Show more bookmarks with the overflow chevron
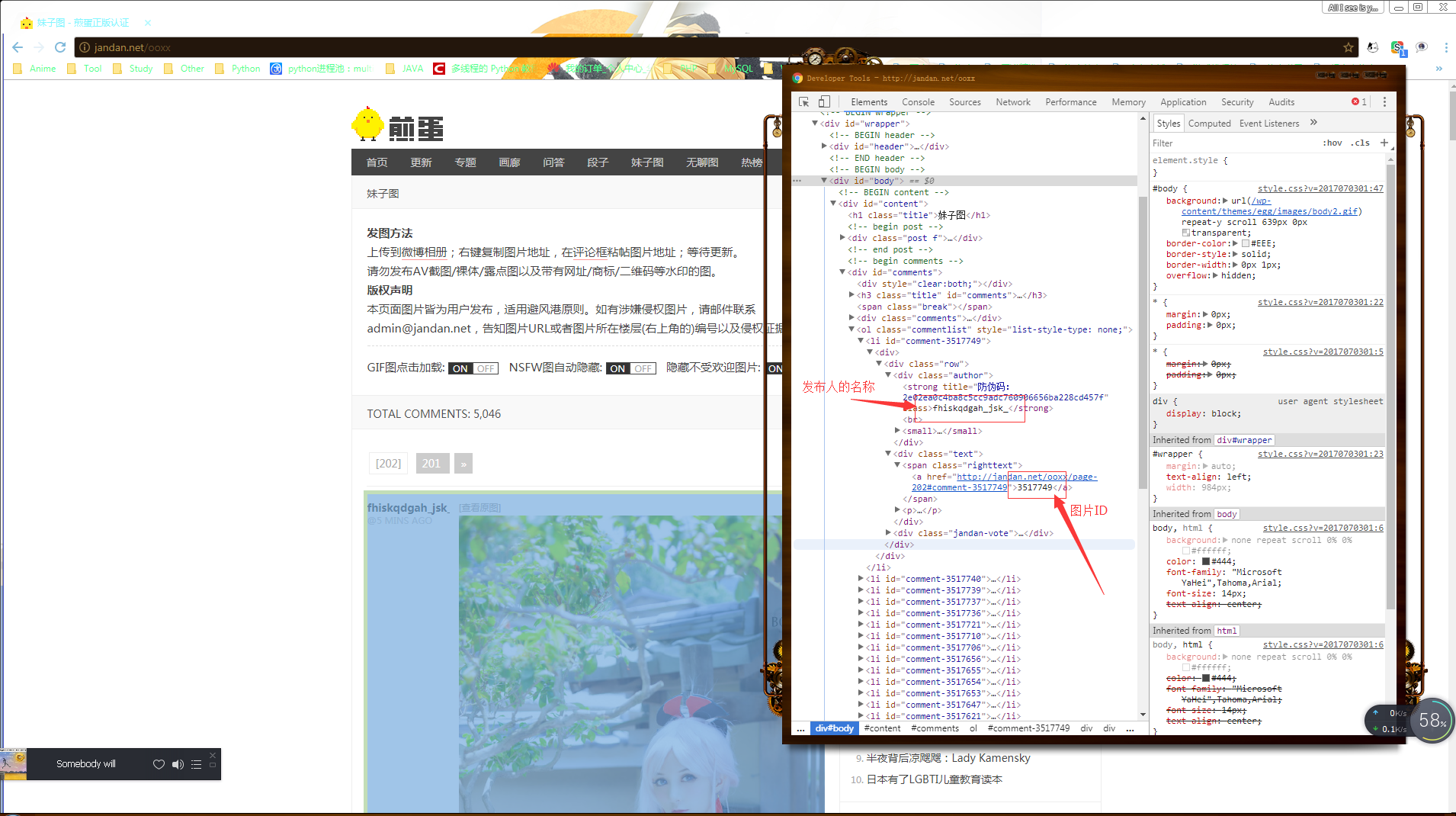This screenshot has height=816, width=1456. pos(1439,69)
